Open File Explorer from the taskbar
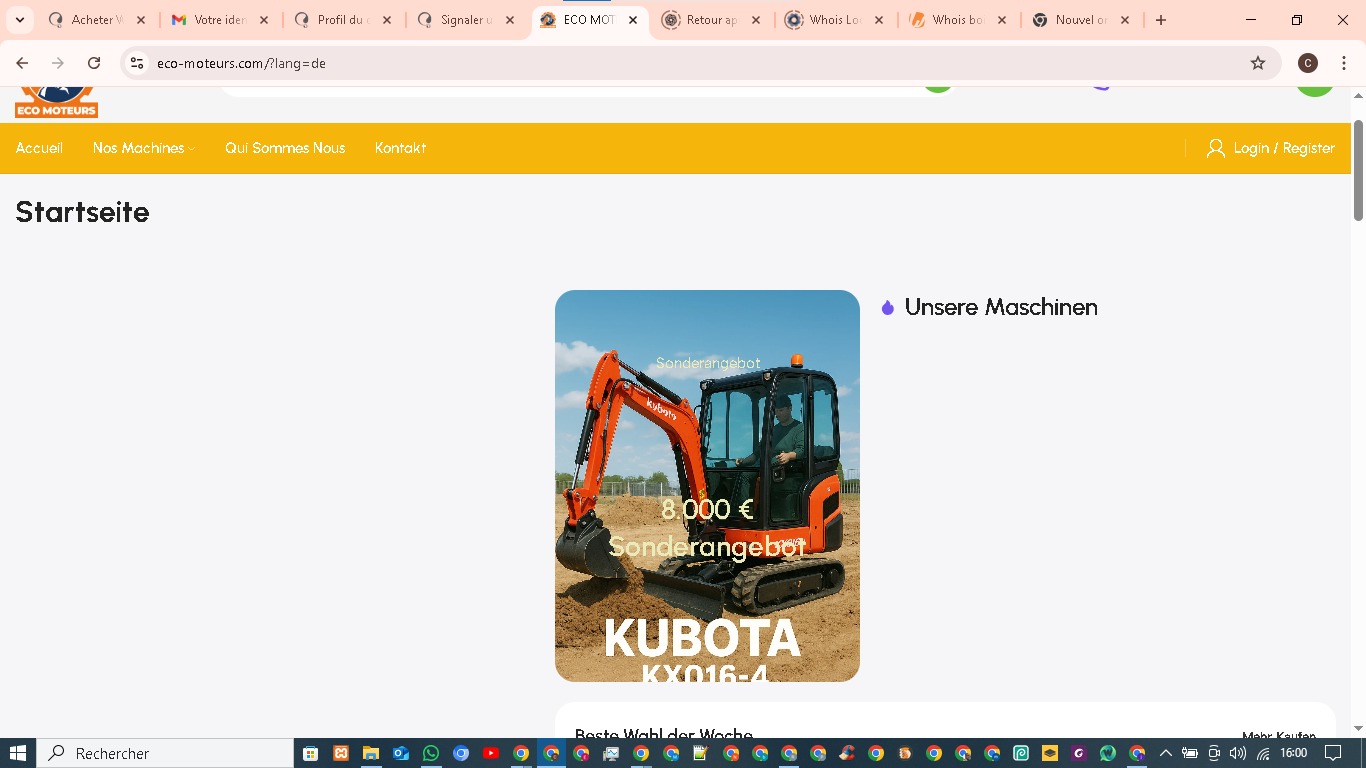 pyautogui.click(x=371, y=753)
